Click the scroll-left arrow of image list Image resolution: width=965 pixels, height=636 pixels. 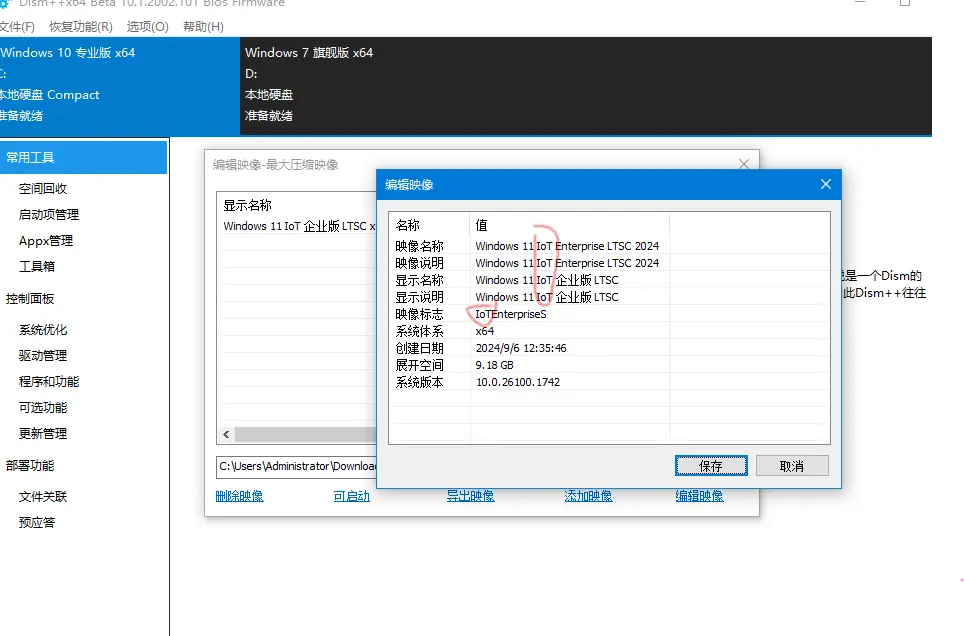226,435
